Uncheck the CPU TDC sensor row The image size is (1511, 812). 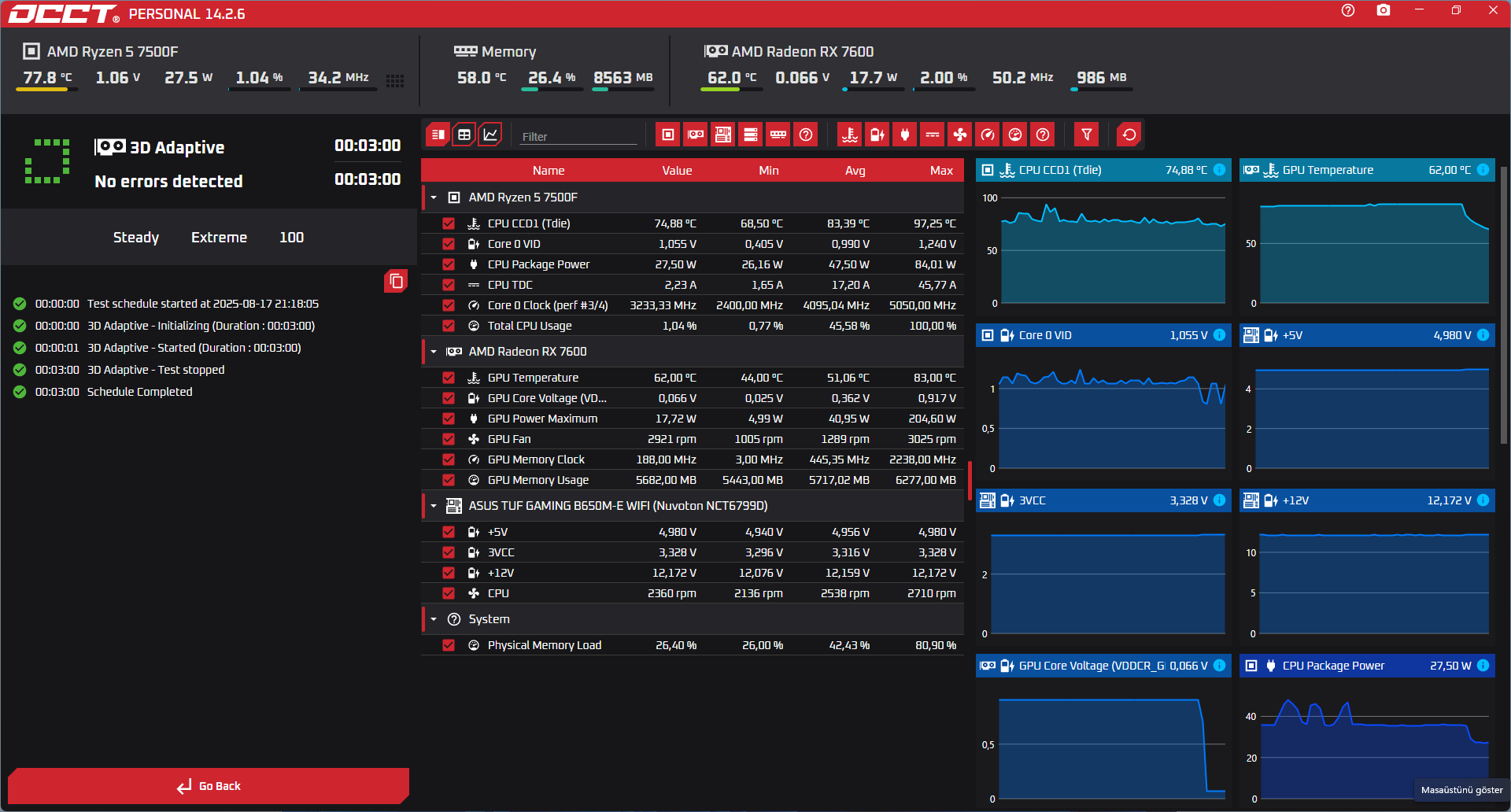coord(449,285)
